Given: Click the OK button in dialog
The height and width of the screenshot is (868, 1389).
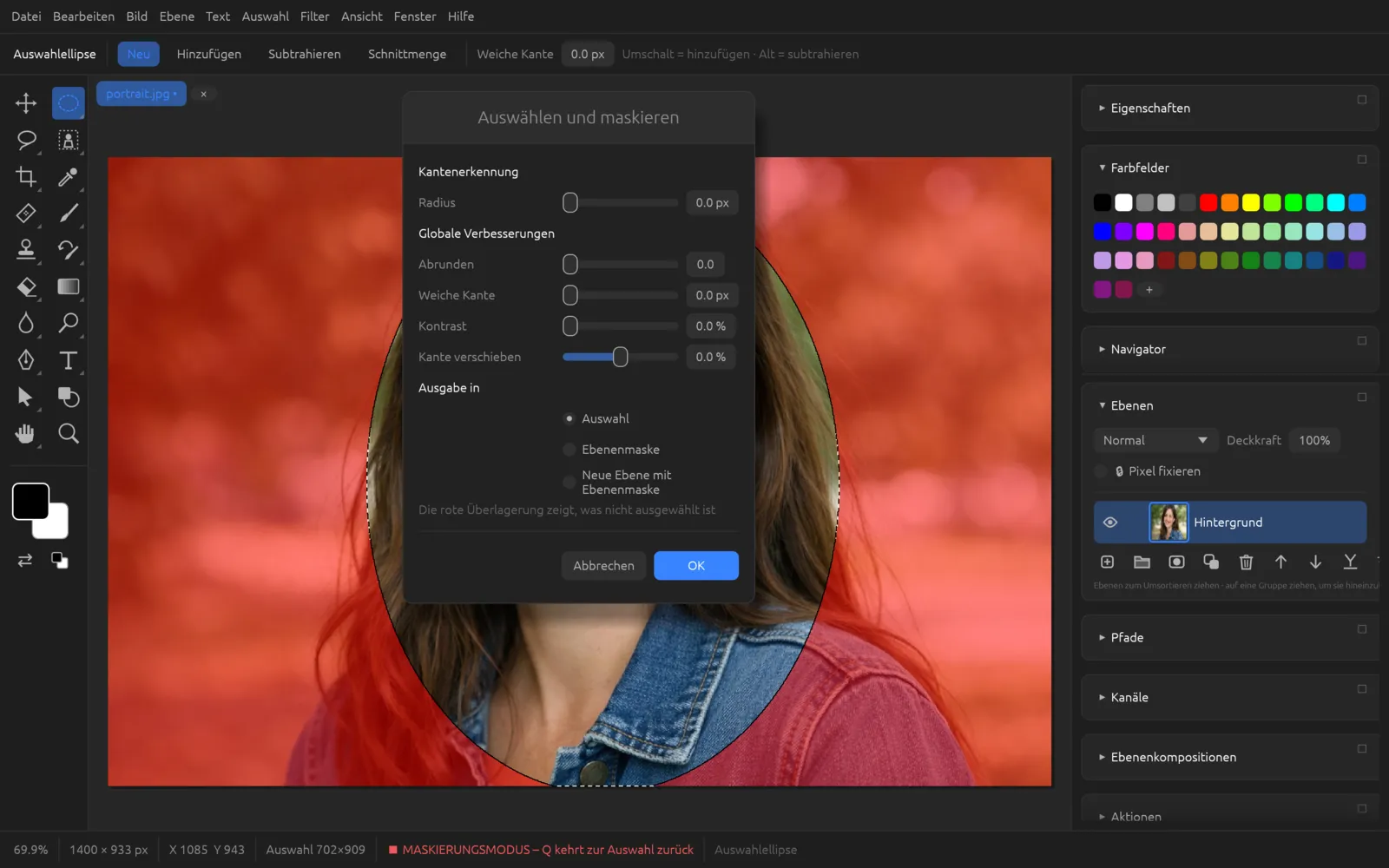Looking at the screenshot, I should click(x=696, y=565).
